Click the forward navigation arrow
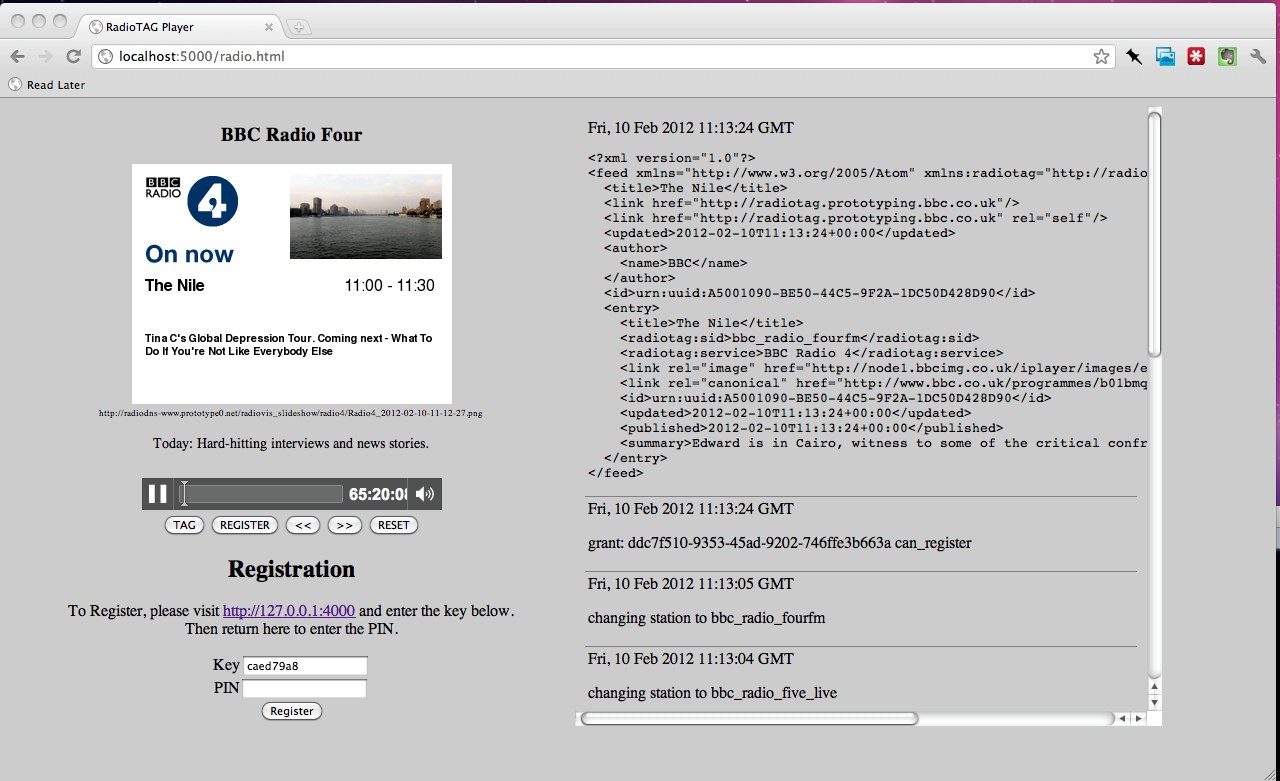This screenshot has width=1280, height=781. [x=46, y=56]
